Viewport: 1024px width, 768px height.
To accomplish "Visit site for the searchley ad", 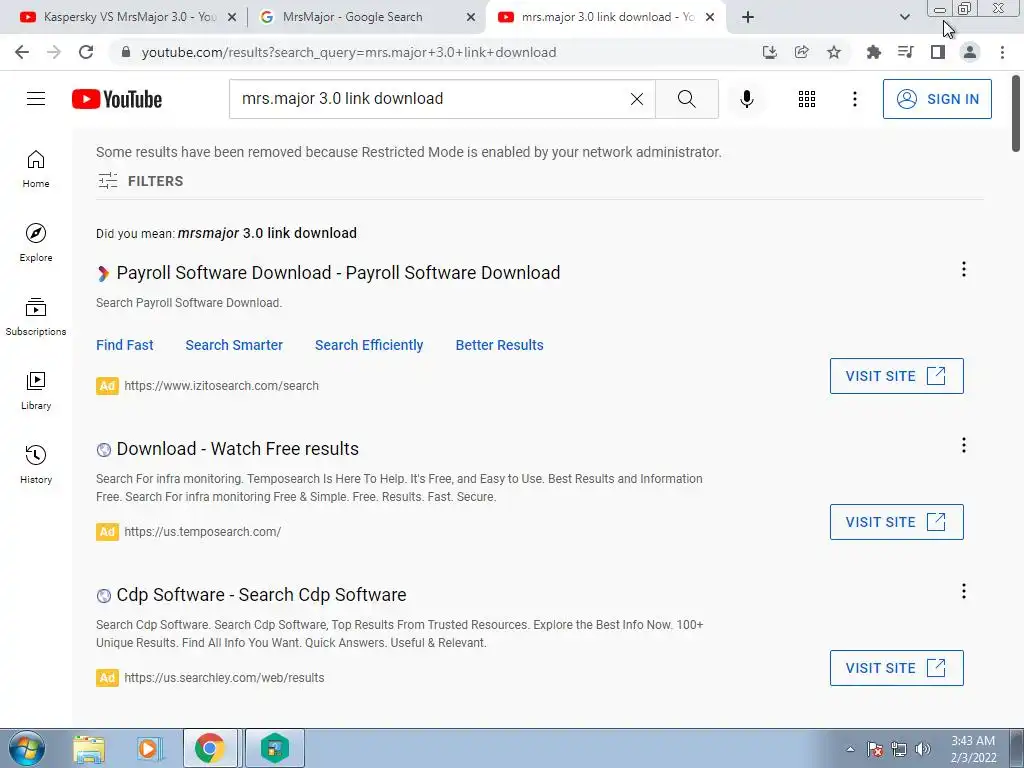I will coord(897,668).
